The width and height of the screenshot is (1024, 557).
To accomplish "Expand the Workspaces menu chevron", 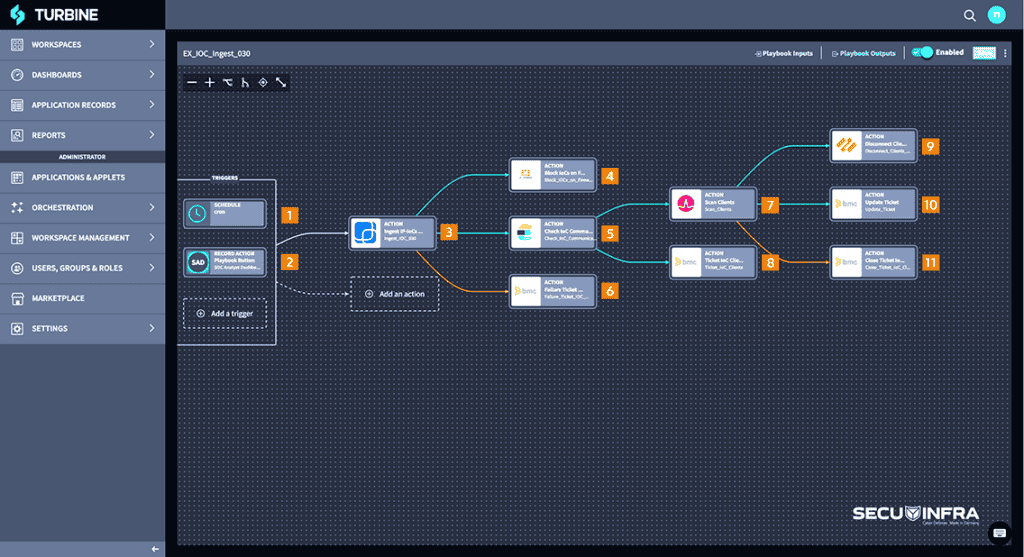I will [152, 44].
